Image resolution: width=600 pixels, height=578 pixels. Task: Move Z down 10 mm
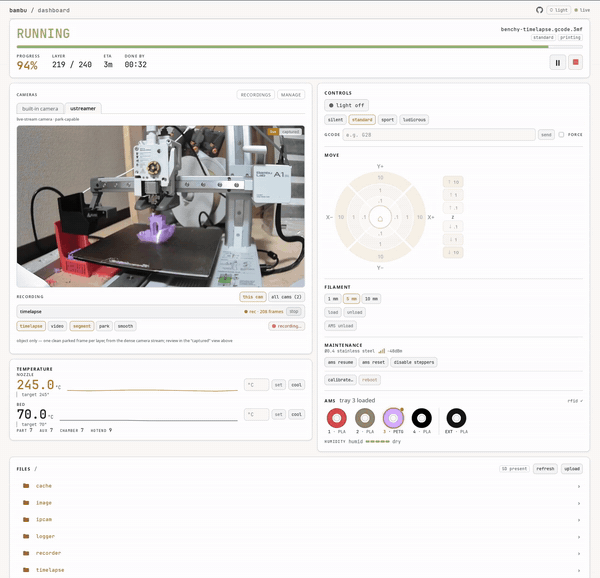pyautogui.click(x=453, y=252)
